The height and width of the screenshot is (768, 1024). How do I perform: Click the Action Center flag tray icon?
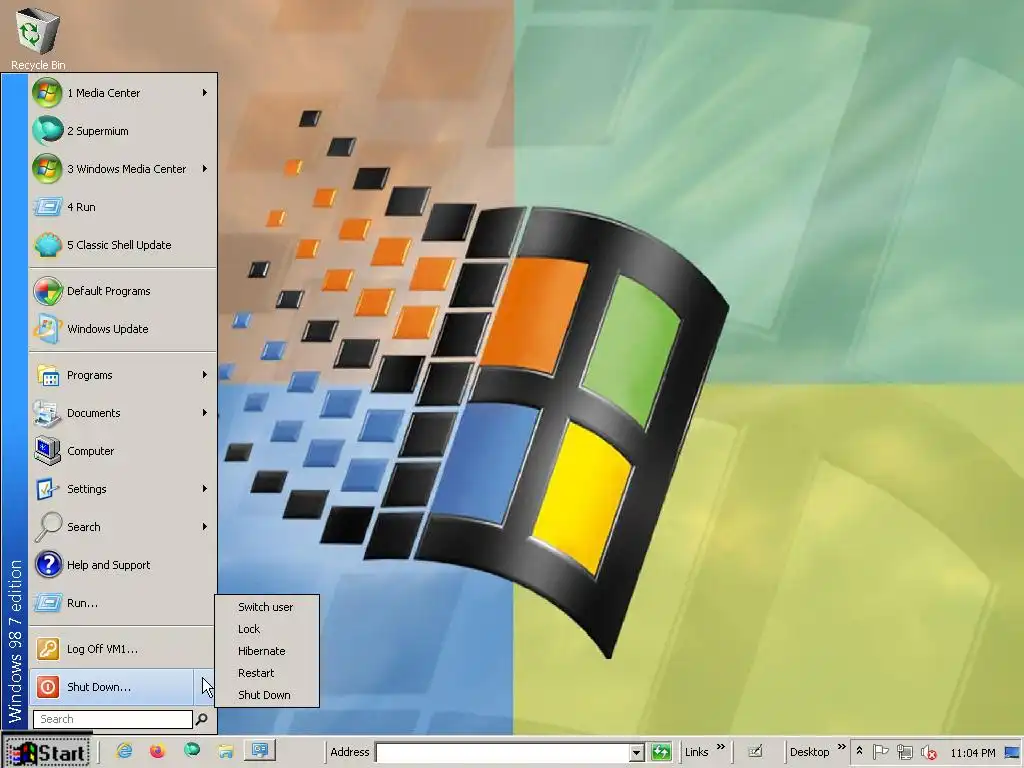[x=881, y=752]
